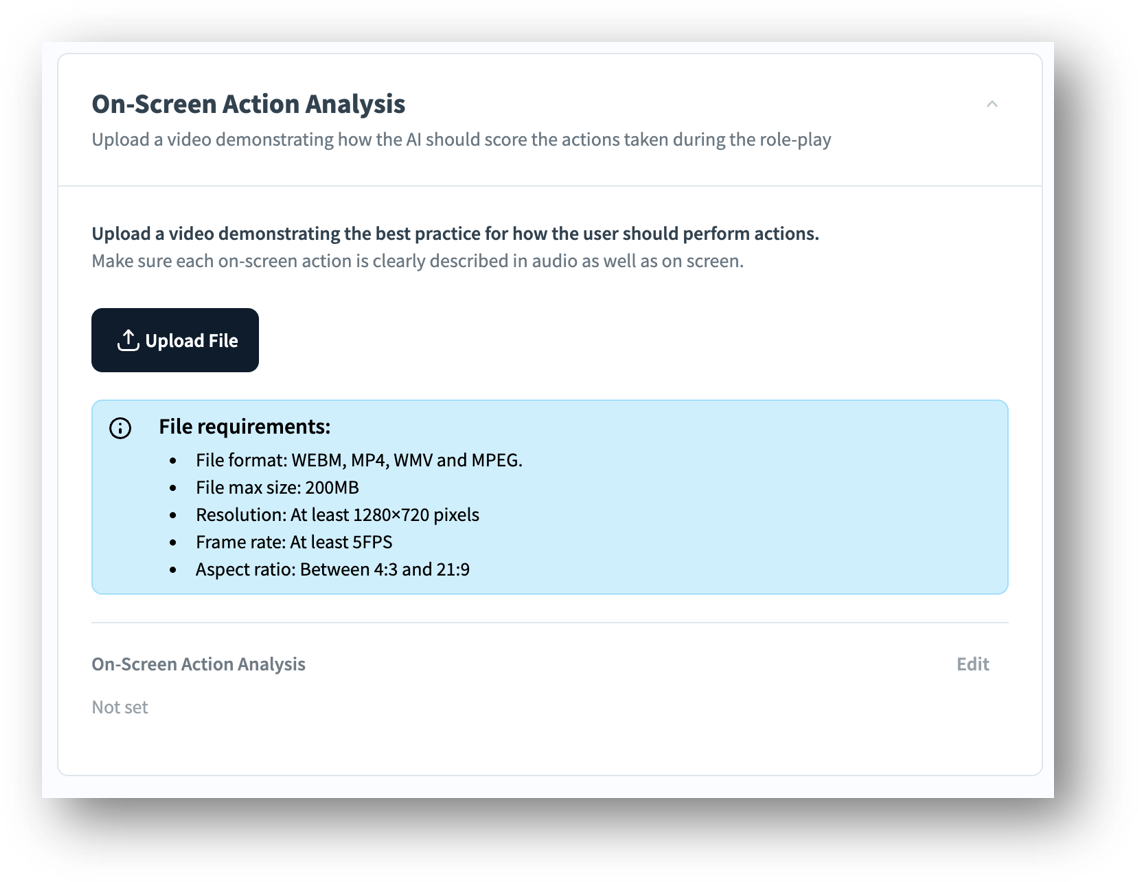This screenshot has width=1138, height=882.
Task: Open Edit for On-Screen Action Analysis
Action: (972, 664)
